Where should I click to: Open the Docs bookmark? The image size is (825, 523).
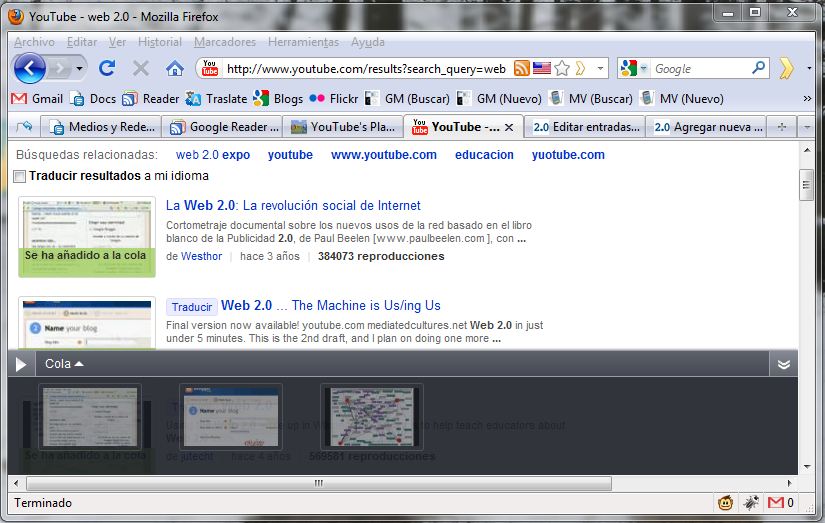click(x=93, y=98)
